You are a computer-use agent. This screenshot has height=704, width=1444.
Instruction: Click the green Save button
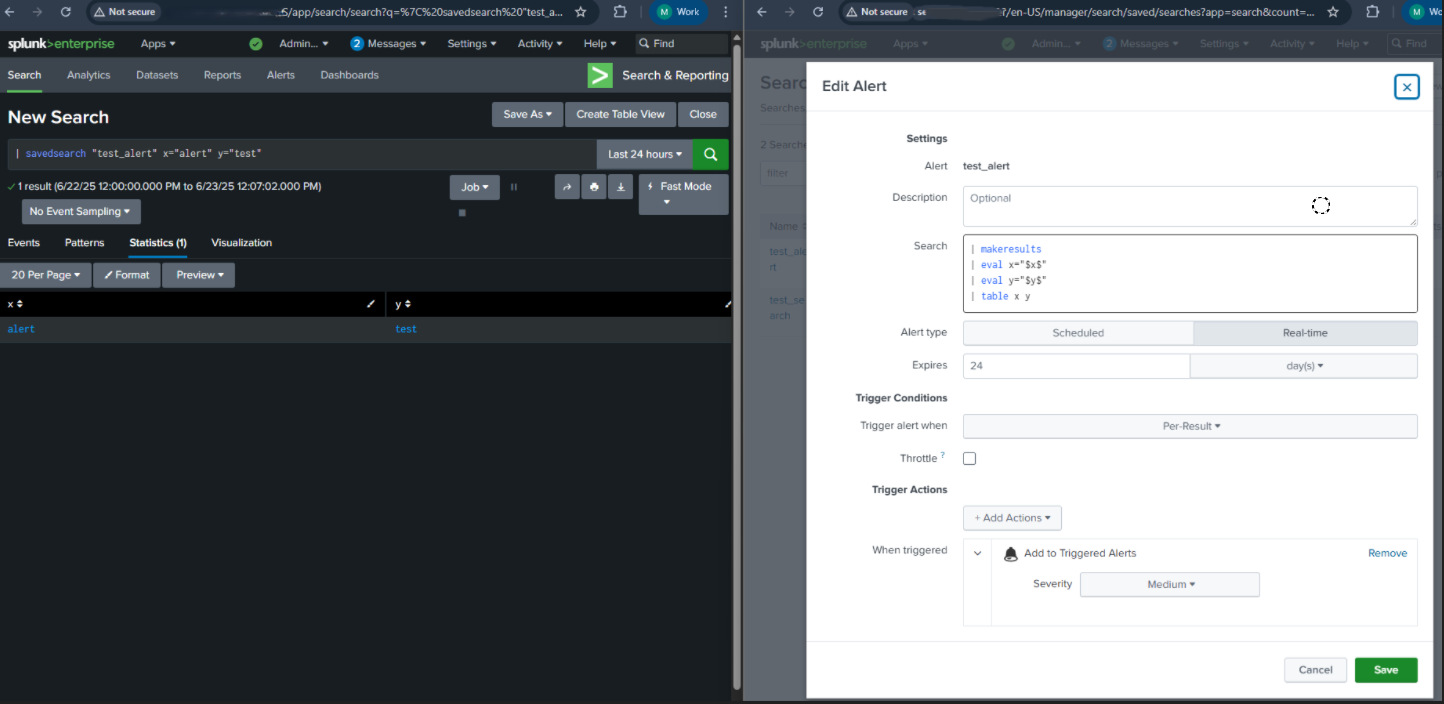pos(1385,670)
